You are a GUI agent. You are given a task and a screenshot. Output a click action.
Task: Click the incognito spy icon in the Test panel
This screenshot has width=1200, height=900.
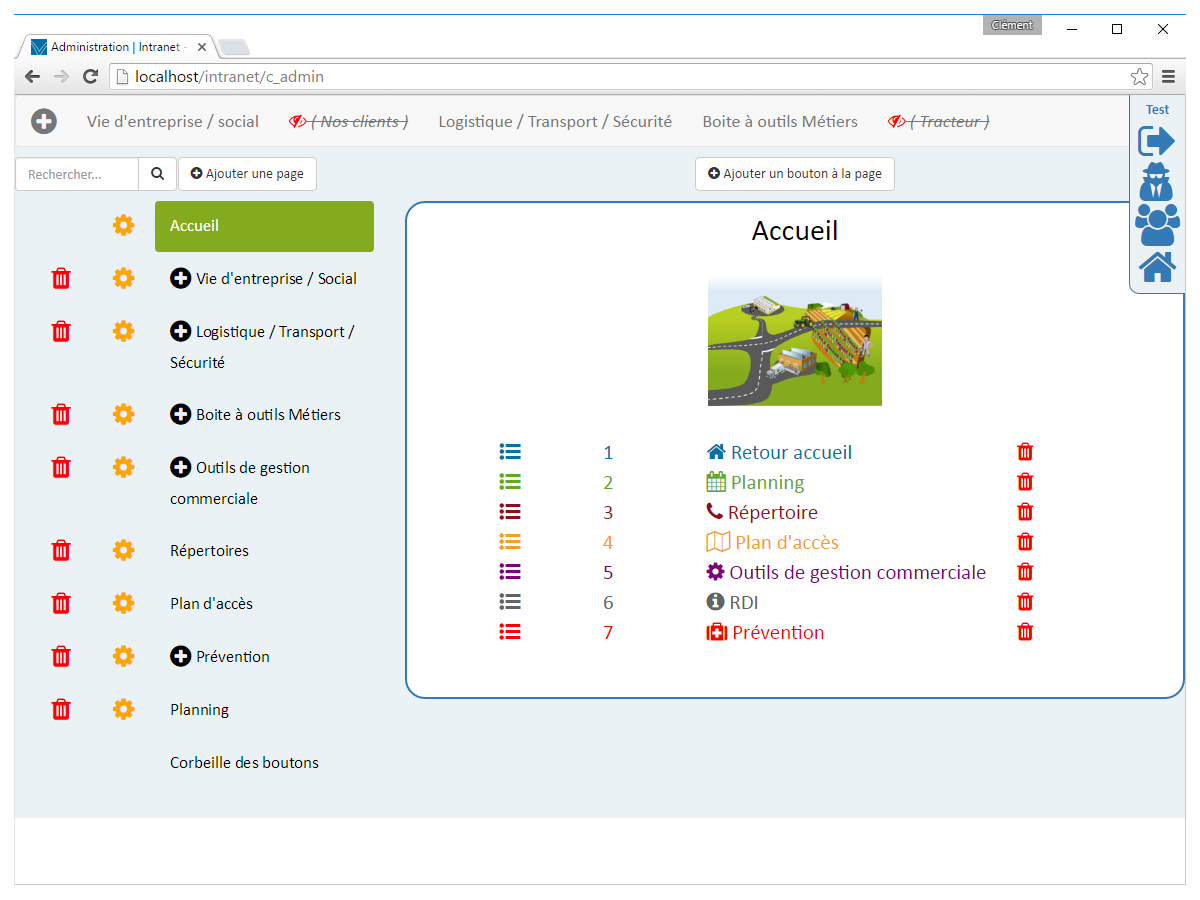(1157, 182)
